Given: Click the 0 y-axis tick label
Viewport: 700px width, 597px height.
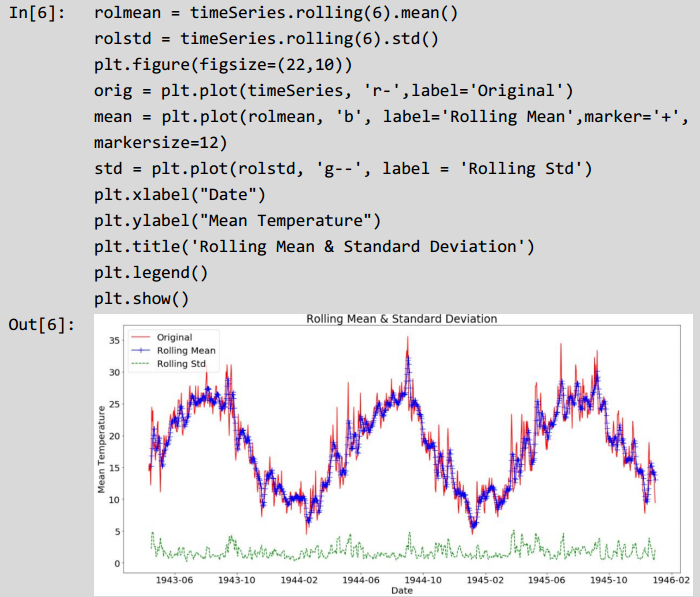Looking at the screenshot, I should coord(117,564).
